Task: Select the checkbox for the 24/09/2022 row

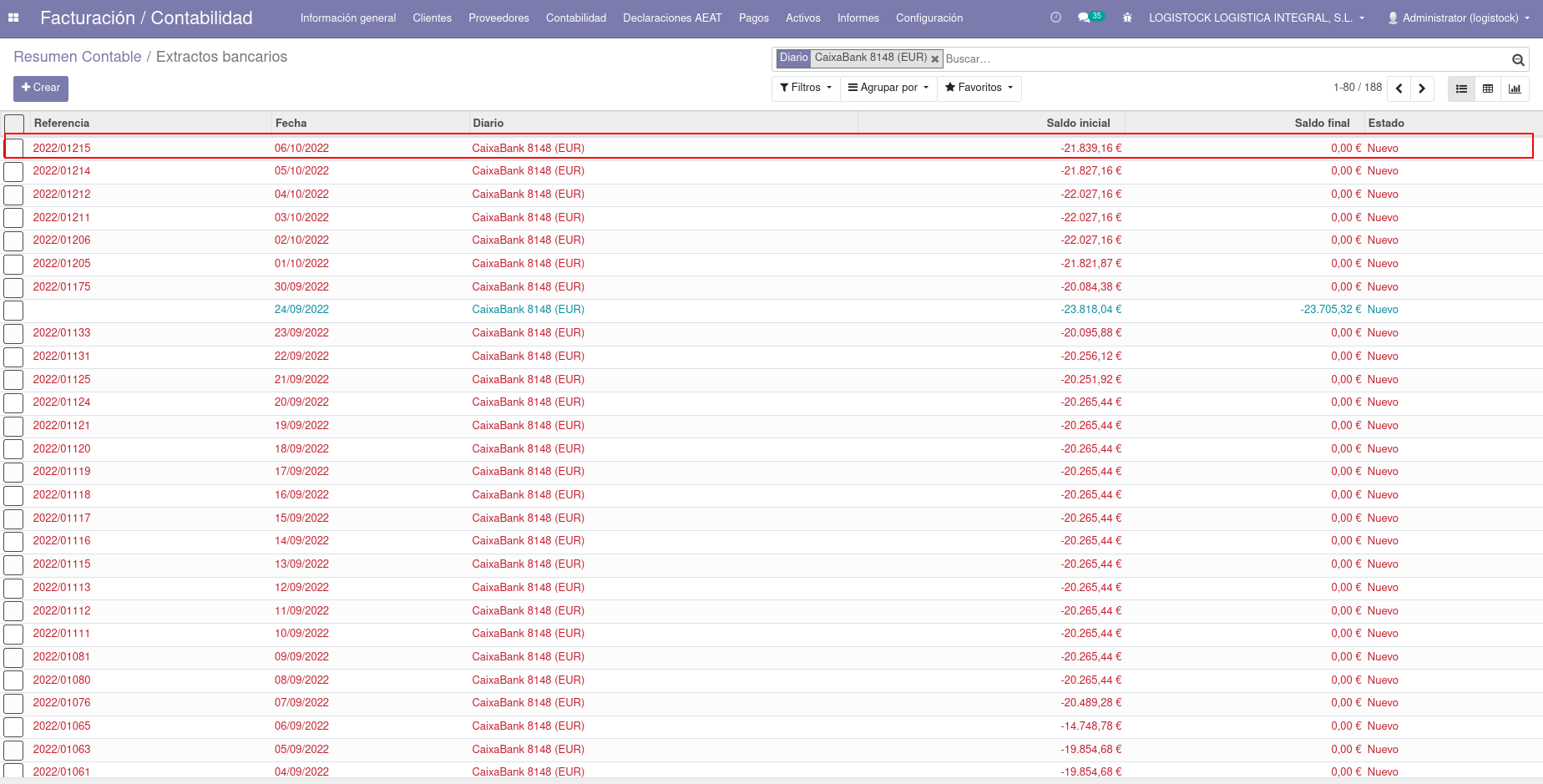Action: [x=13, y=311]
